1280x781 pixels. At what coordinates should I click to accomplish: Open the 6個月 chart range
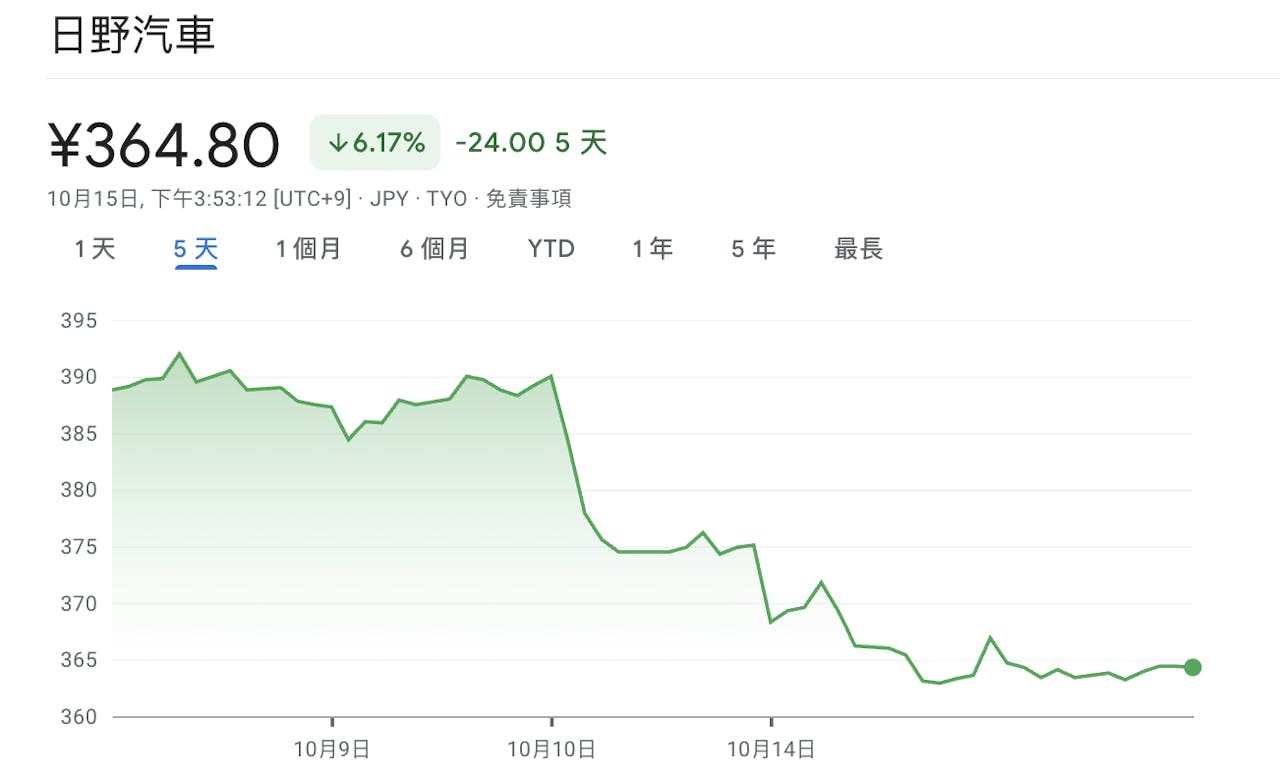pos(434,249)
